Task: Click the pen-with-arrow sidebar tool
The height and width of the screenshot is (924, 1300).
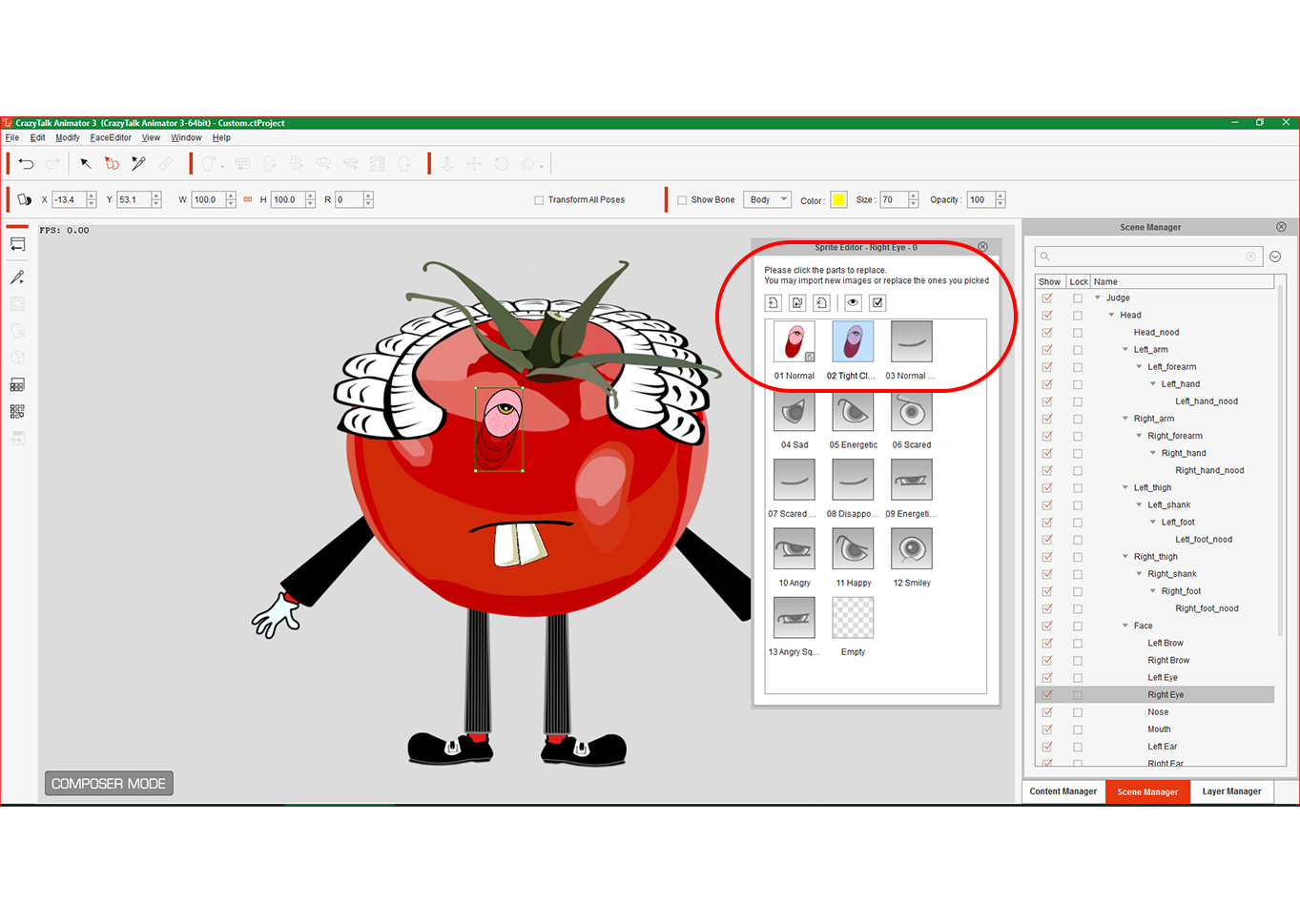Action: (17, 277)
